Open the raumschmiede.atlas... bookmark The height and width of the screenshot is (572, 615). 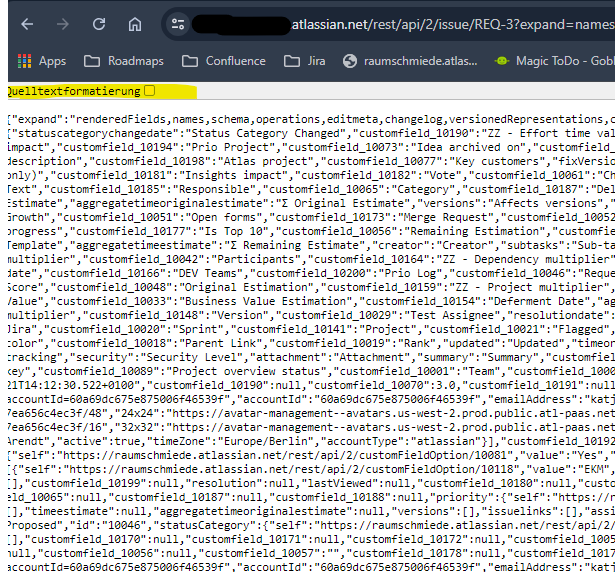pyautogui.click(x=410, y=61)
